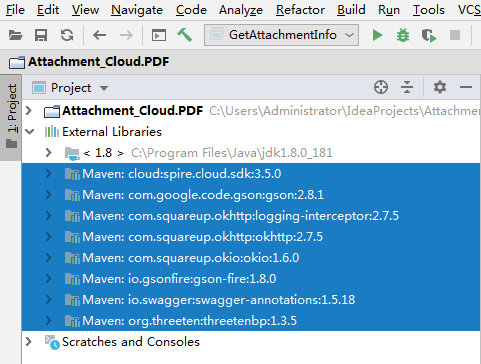Screen dimensions: 481x364
Task: Open the Navigate menu
Action: [137, 10]
